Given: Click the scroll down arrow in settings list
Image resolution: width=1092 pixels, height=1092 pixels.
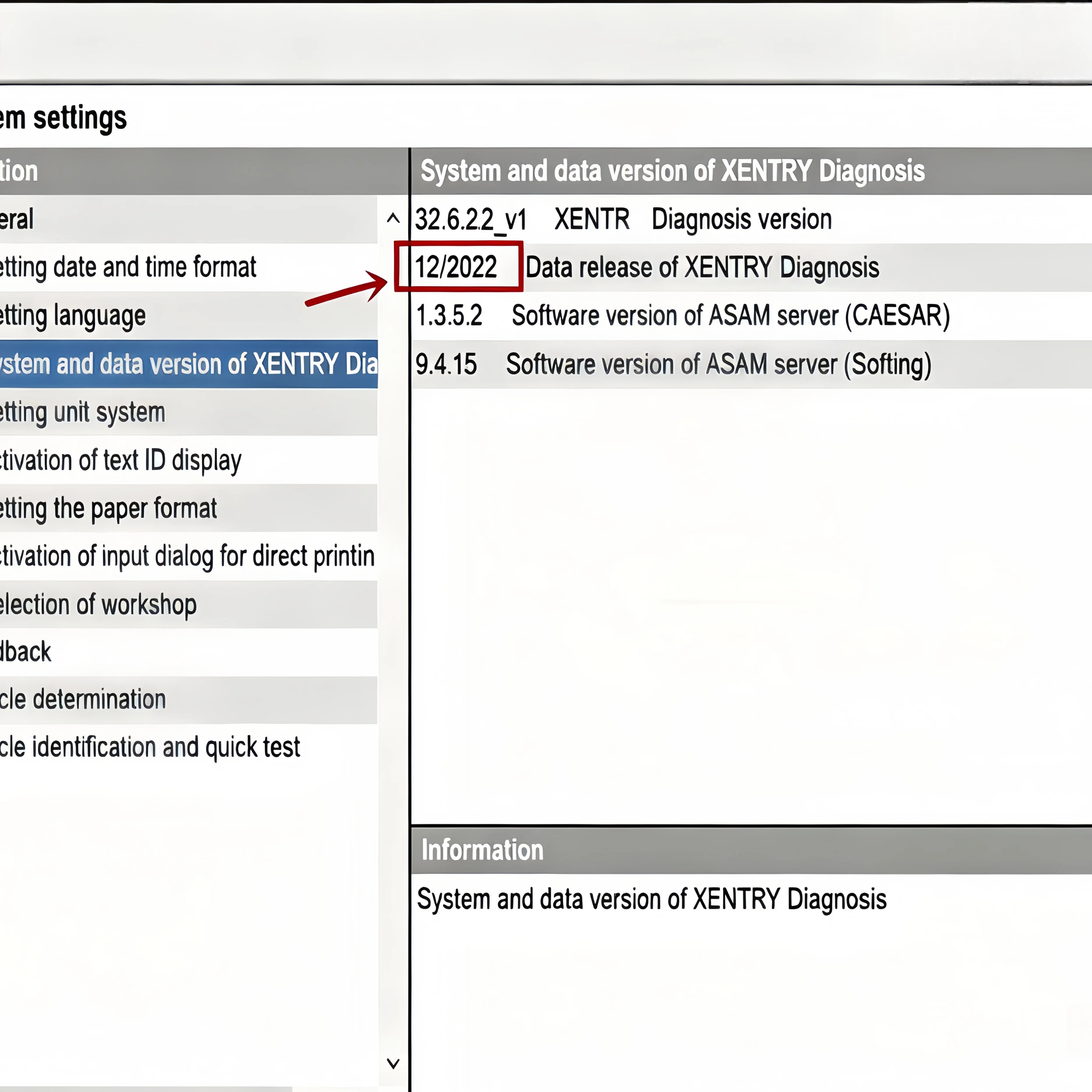Looking at the screenshot, I should click(393, 1064).
